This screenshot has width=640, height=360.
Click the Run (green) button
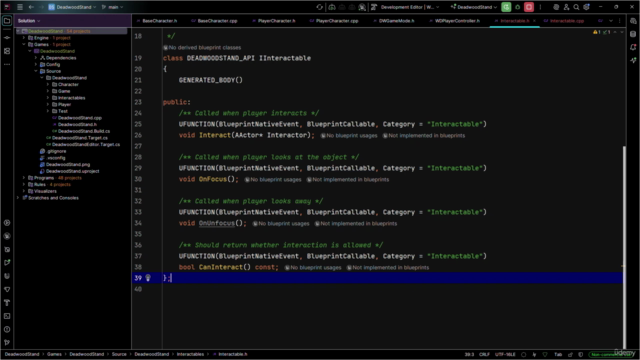pos(506,7)
